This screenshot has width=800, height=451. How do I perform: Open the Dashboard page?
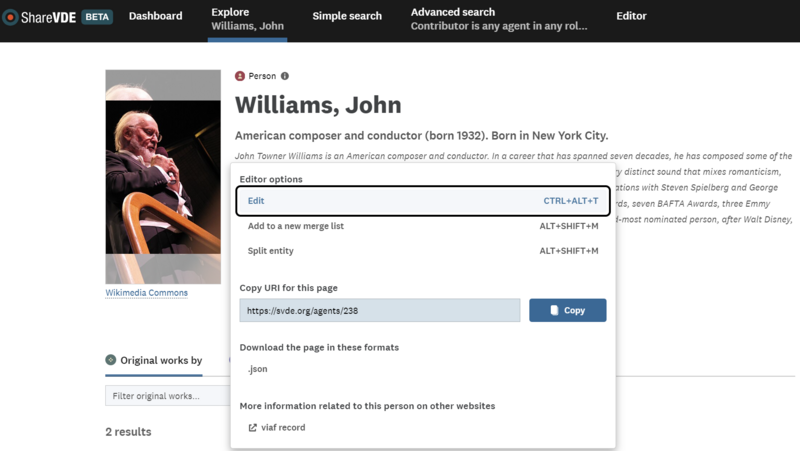[x=155, y=16]
